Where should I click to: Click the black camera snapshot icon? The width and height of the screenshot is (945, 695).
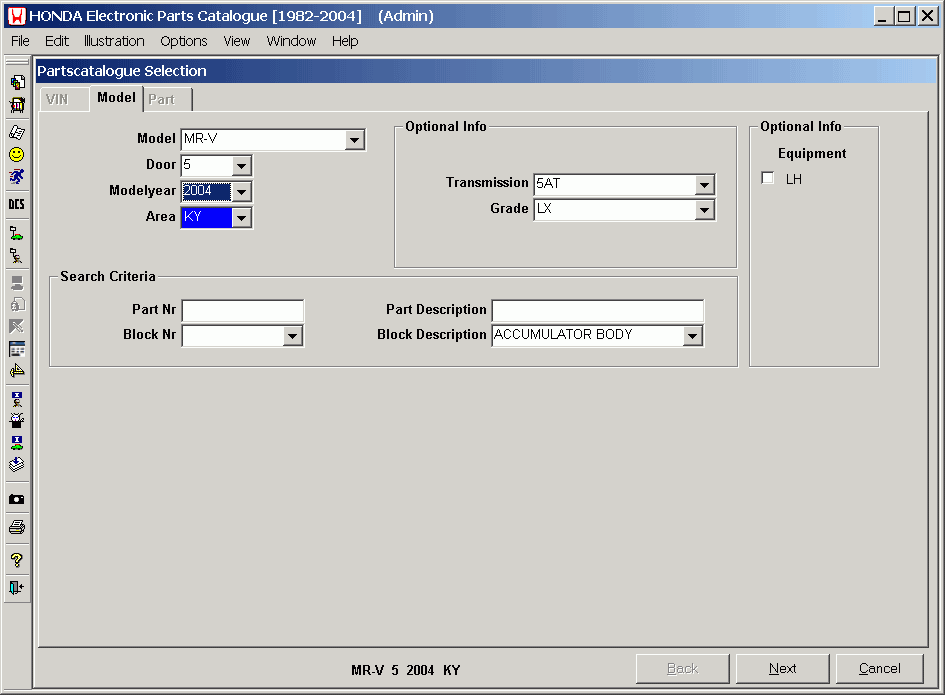click(x=17, y=499)
